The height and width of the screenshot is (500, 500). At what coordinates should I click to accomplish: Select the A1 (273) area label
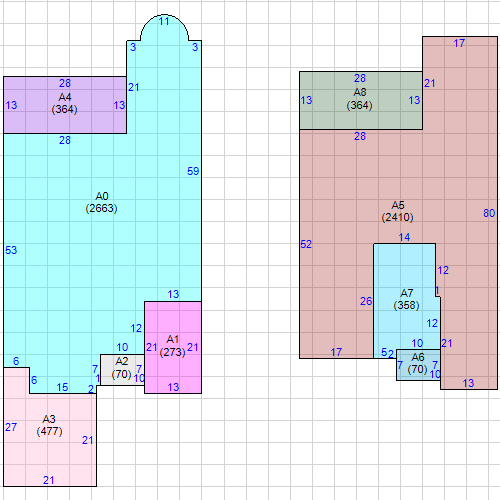(172, 346)
